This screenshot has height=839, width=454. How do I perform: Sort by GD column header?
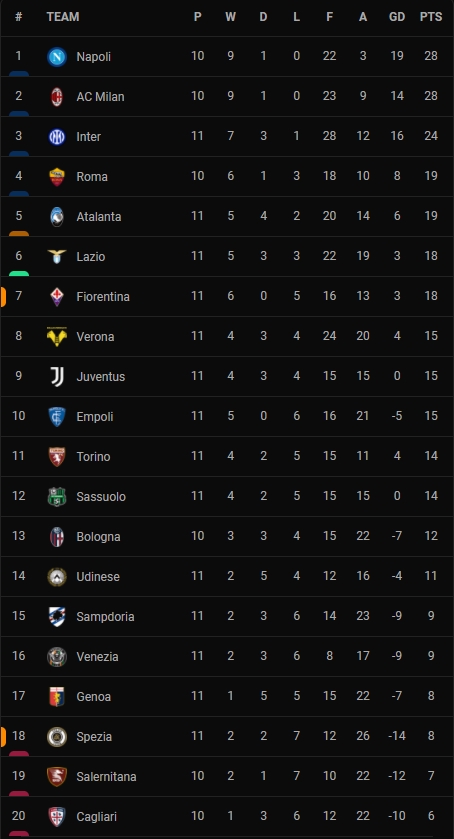pyautogui.click(x=397, y=17)
